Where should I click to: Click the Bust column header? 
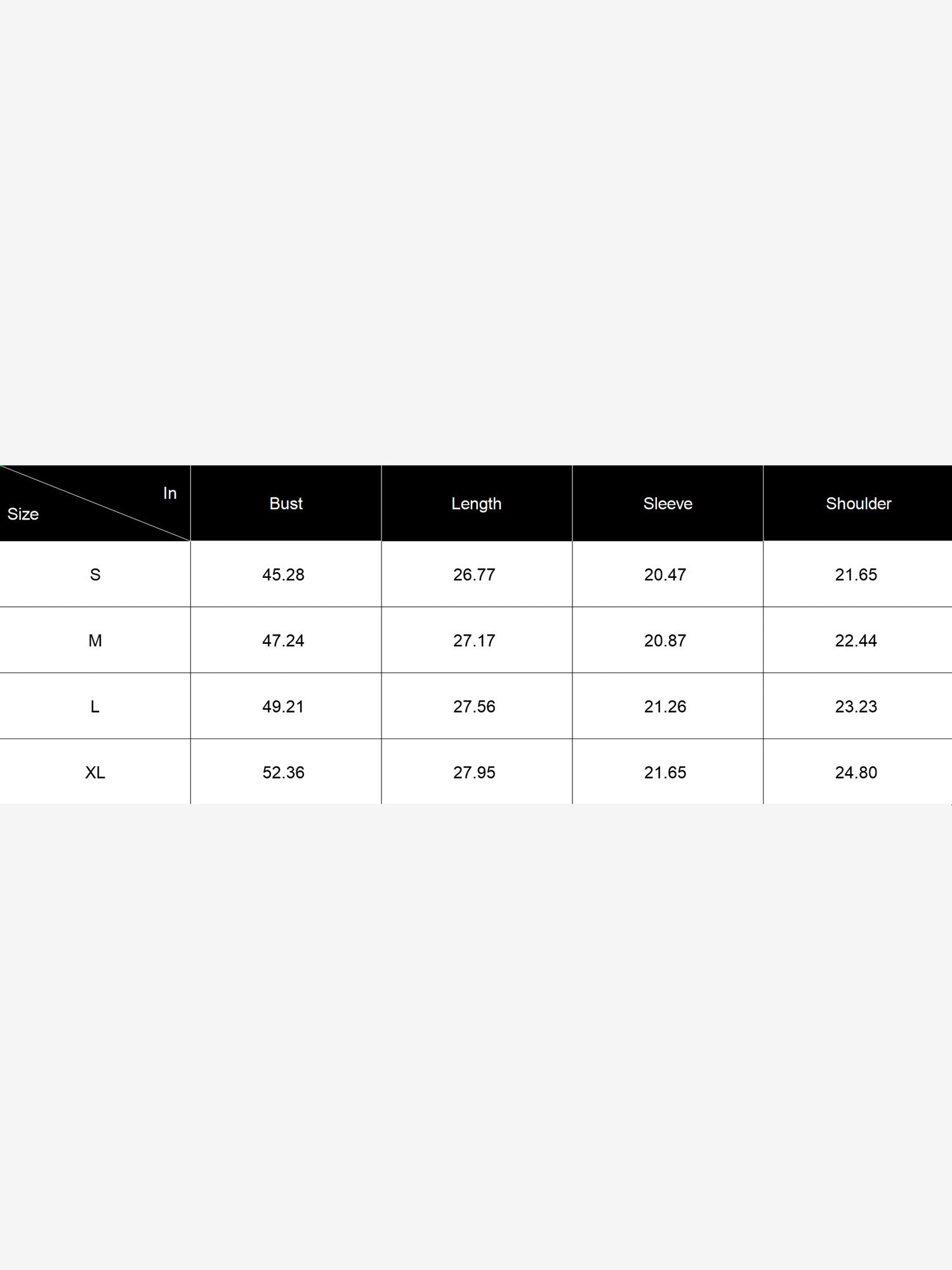[286, 504]
